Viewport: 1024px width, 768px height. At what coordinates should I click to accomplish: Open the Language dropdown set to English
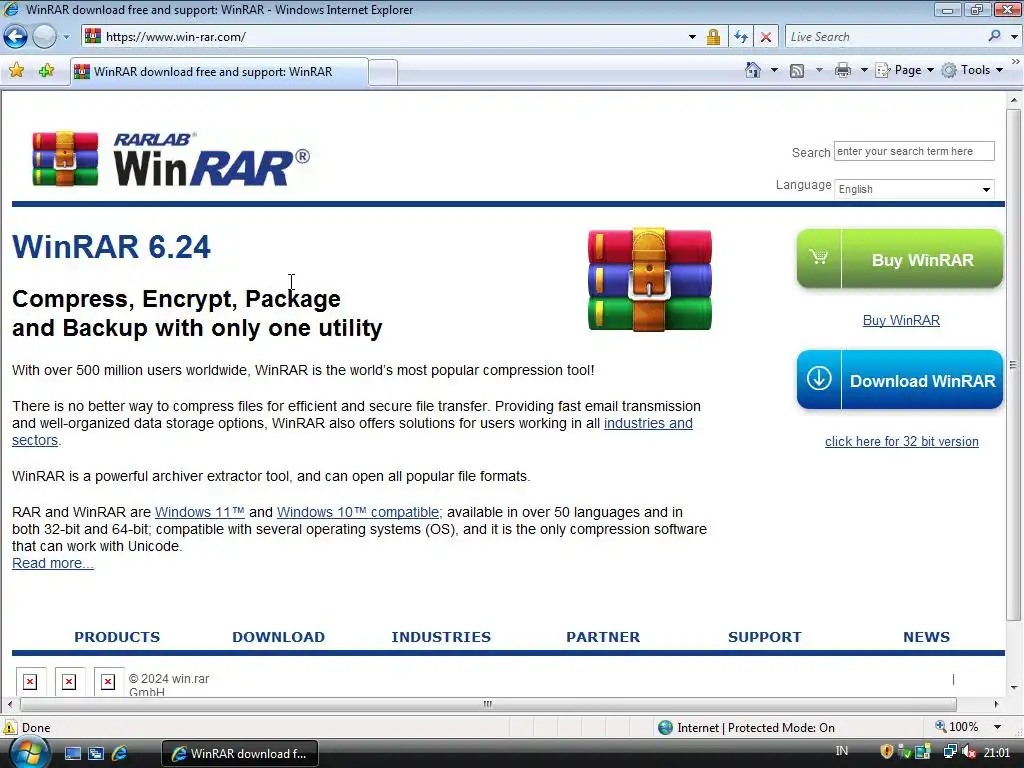(x=914, y=189)
